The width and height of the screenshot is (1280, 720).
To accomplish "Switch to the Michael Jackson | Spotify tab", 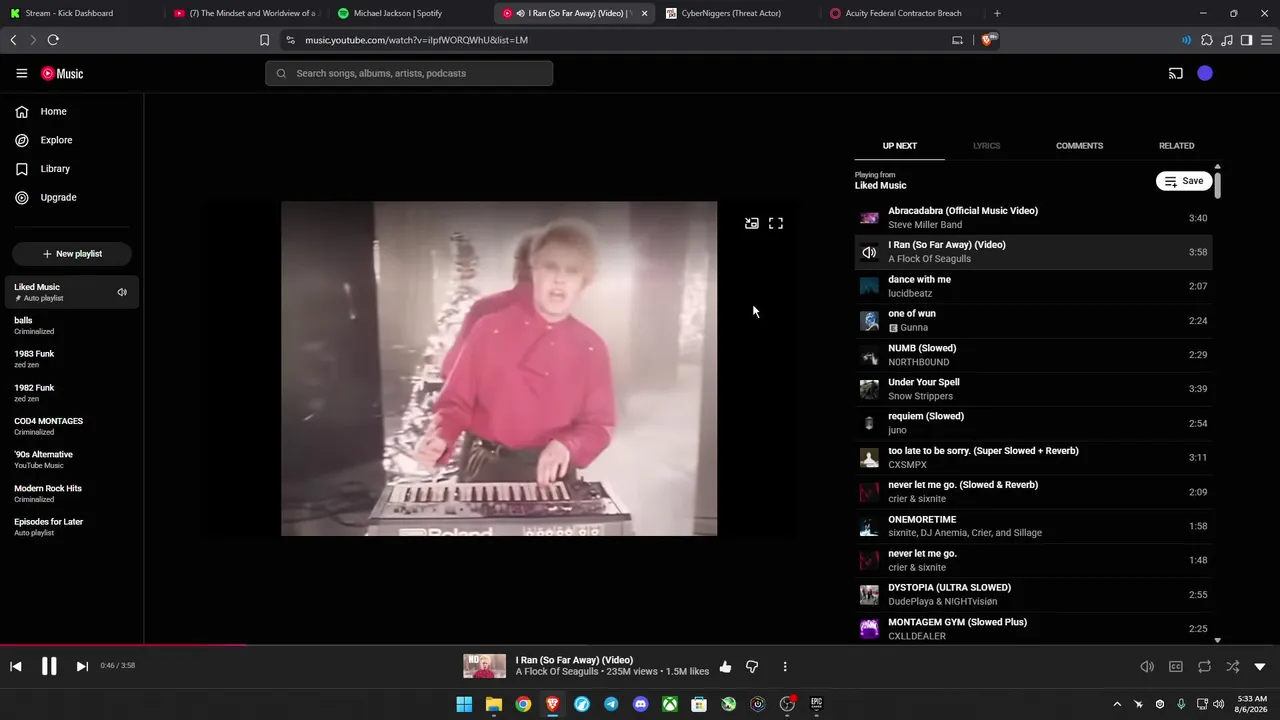I will [410, 13].
